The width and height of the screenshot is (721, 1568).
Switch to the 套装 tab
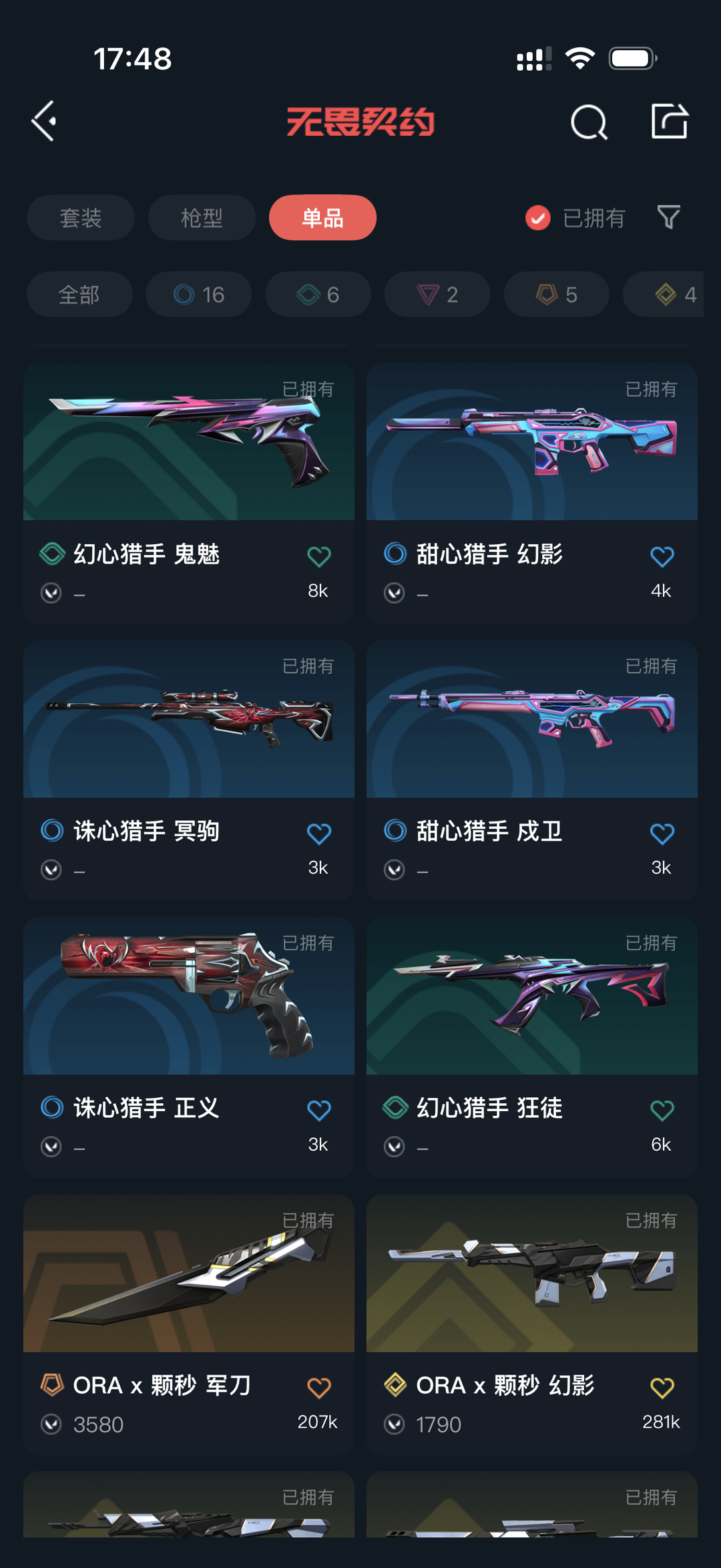(81, 218)
